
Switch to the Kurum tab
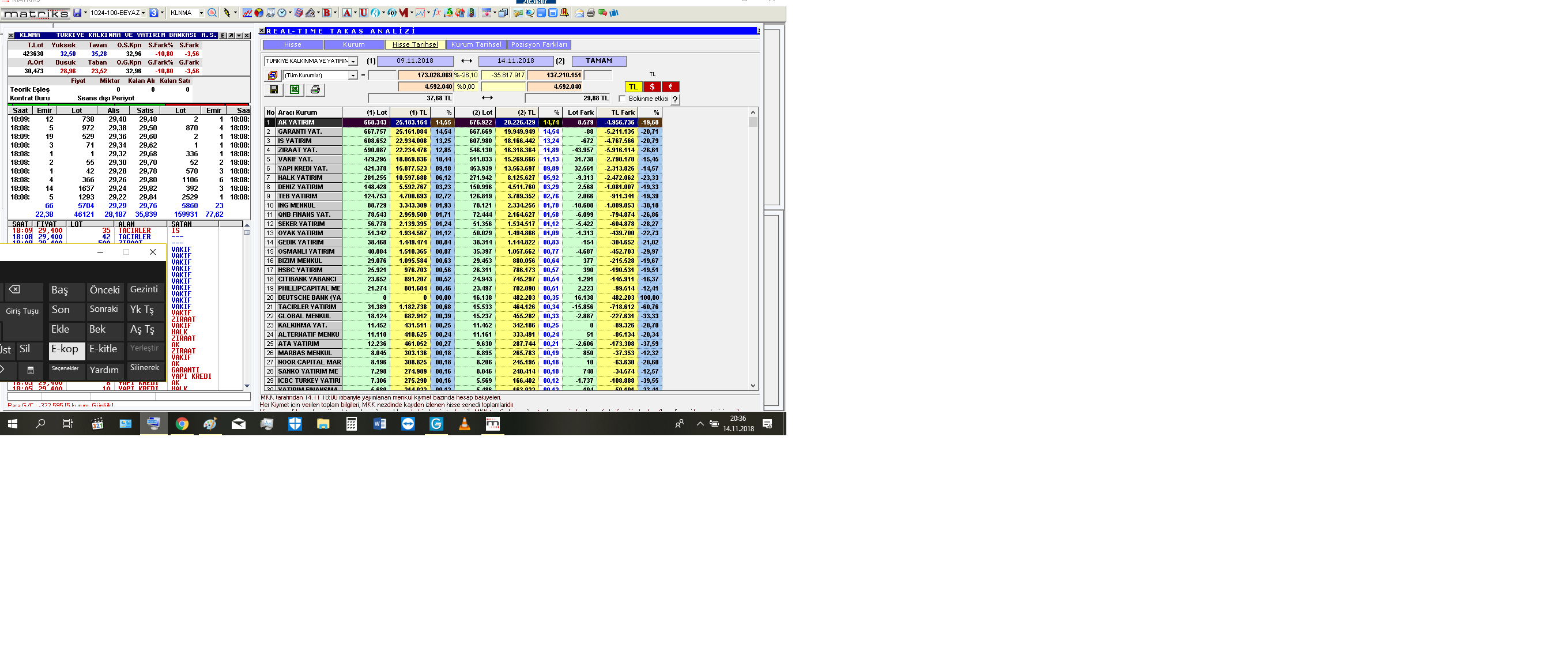click(353, 44)
